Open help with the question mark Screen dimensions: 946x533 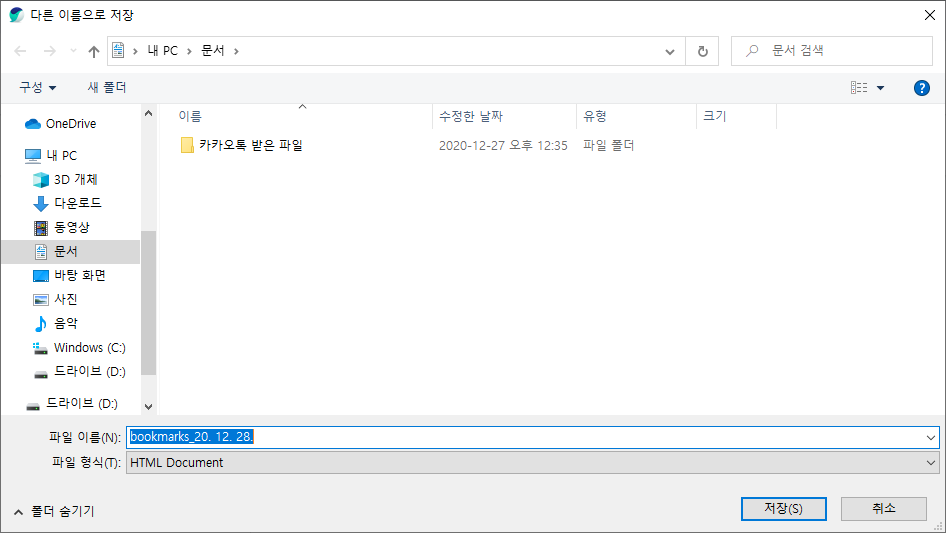pos(921,88)
